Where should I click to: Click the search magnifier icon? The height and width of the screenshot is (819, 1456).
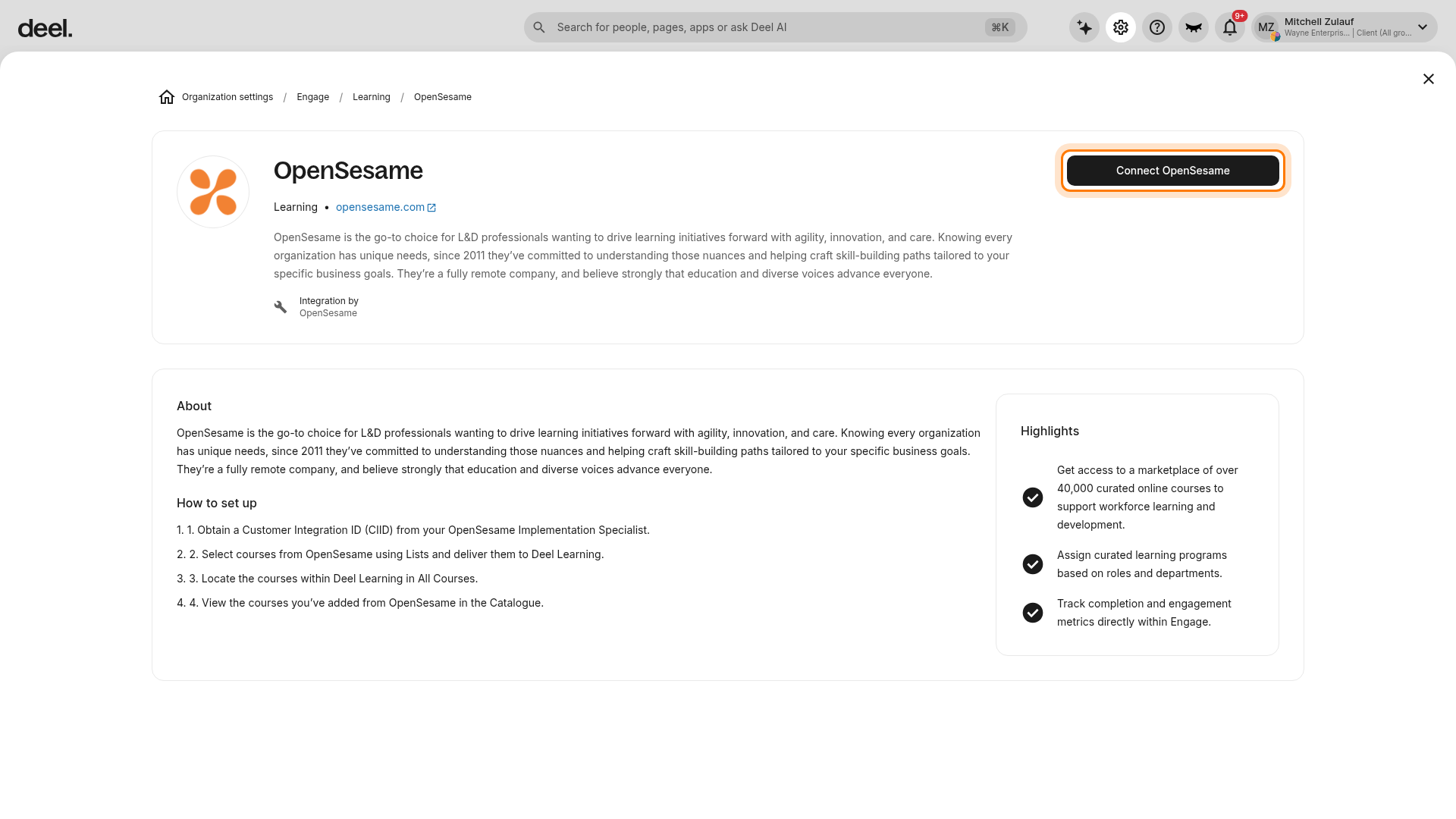coord(539,27)
